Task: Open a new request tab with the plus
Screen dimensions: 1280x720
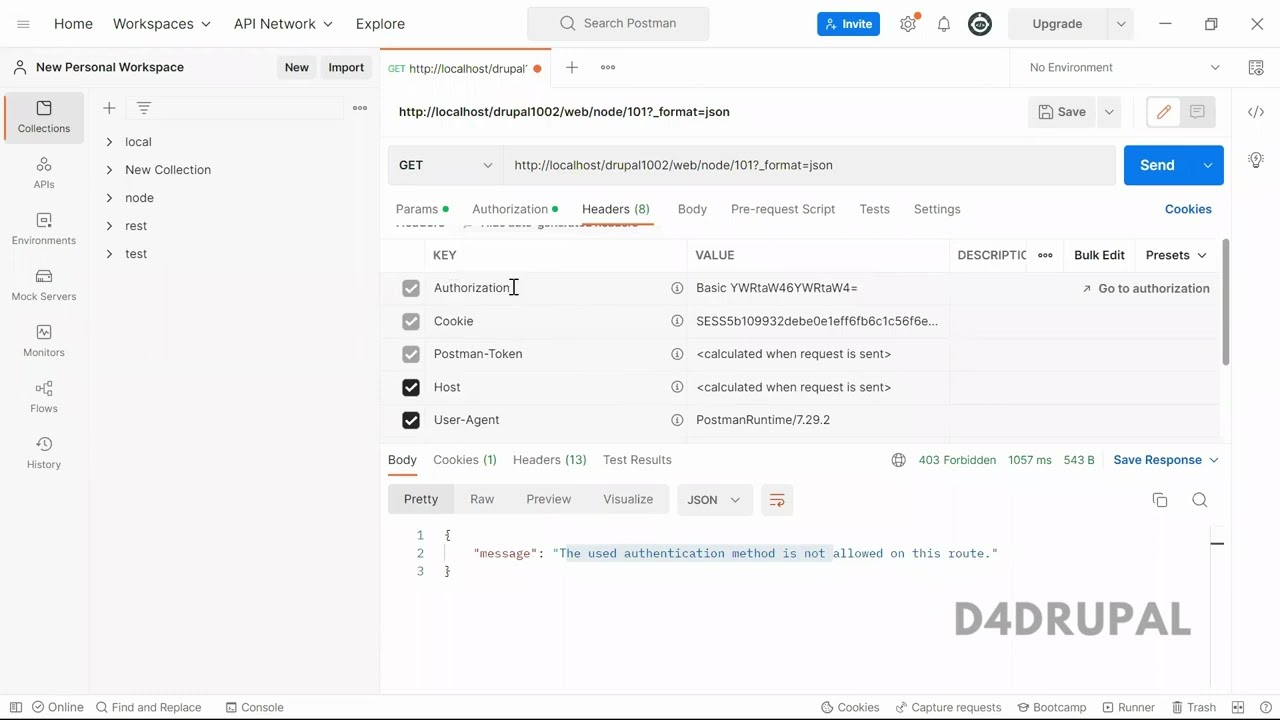Action: pos(572,67)
